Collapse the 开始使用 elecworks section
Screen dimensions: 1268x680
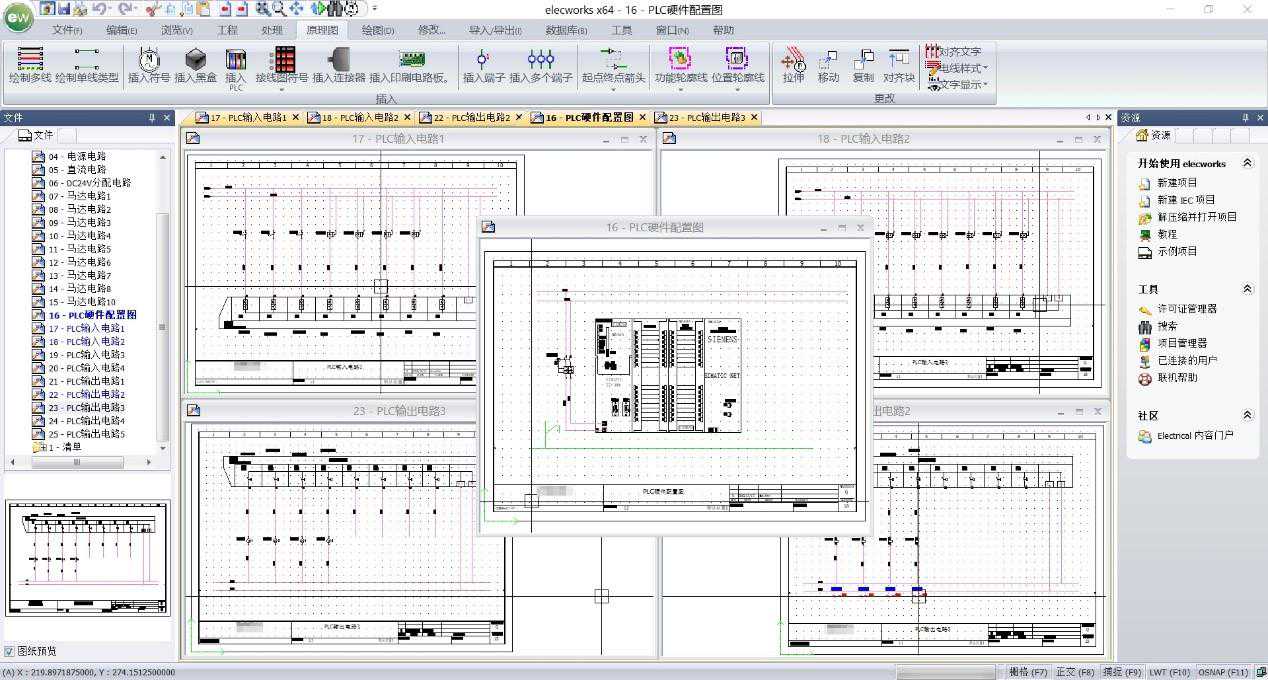click(x=1247, y=163)
